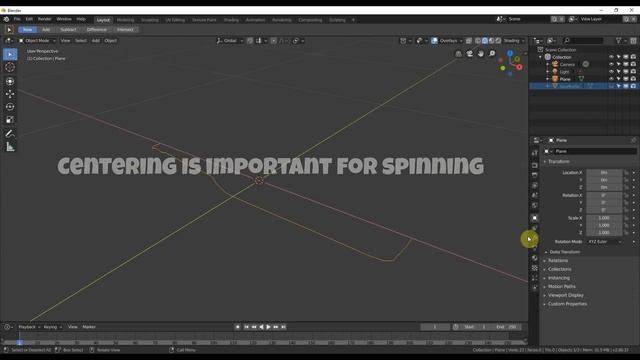Open the Object properties tab icon
This screenshot has width=640, height=360.
[535, 218]
